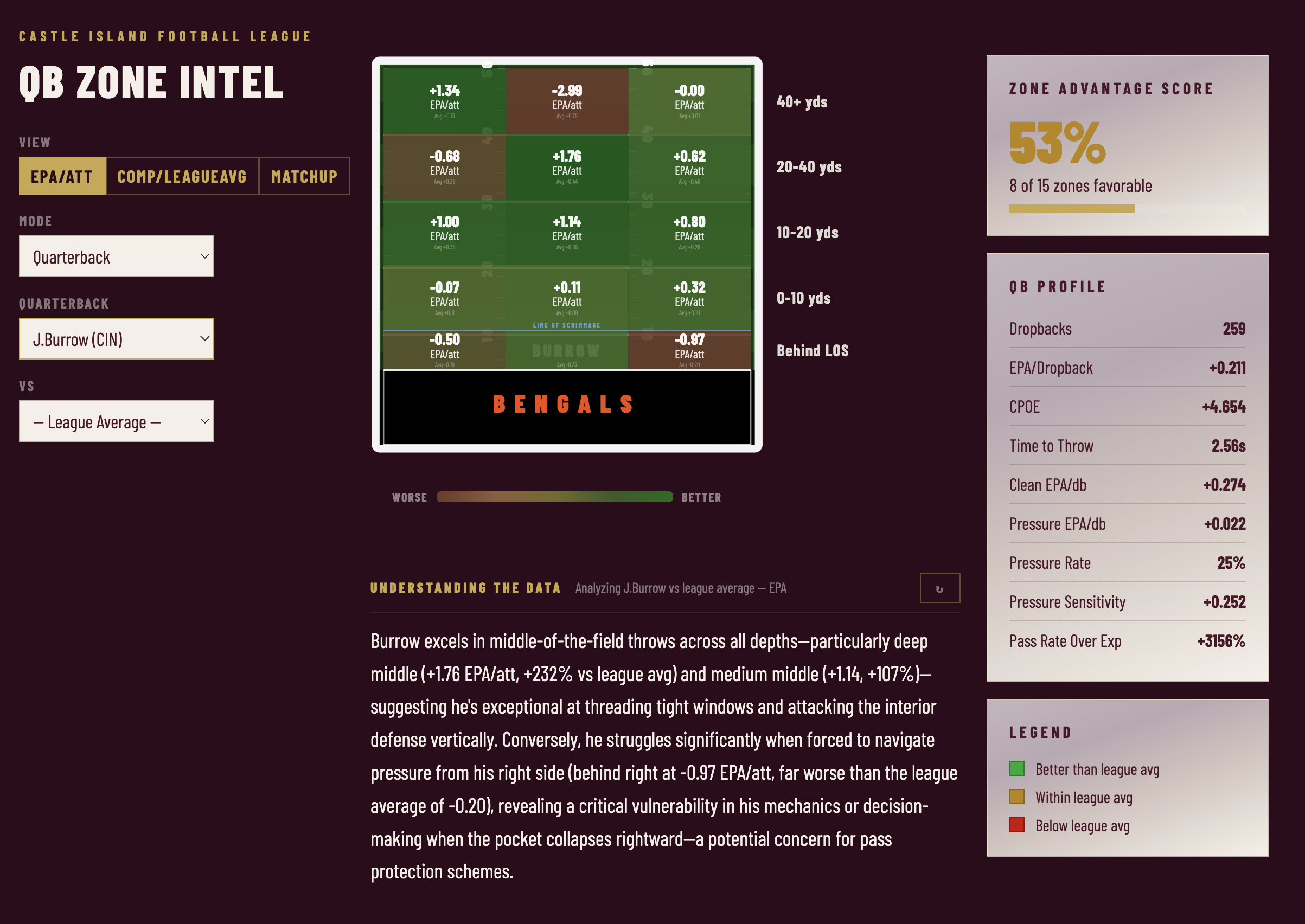Screen dimensions: 1305x924
Task: Select the MATCHUP view tab
Action: pyautogui.click(x=304, y=176)
